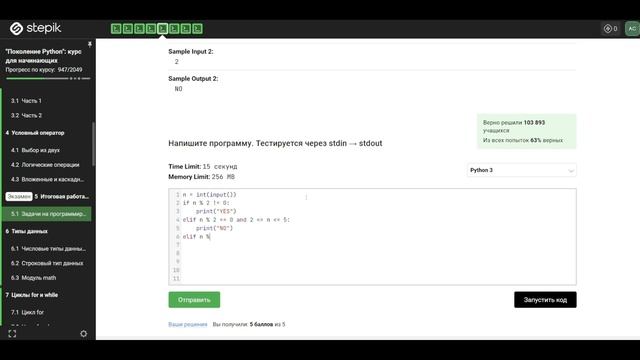Click the sidebar vertical scrollbar
This screenshot has height=360, width=640.
93,144
